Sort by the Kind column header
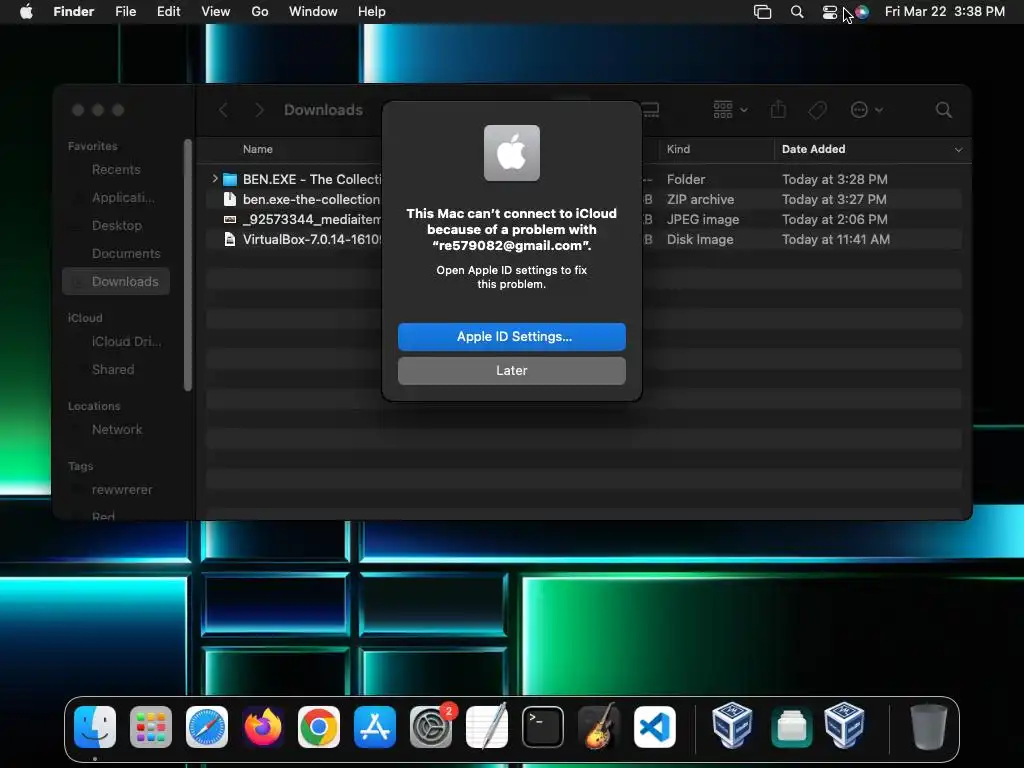1024x768 pixels. click(679, 149)
